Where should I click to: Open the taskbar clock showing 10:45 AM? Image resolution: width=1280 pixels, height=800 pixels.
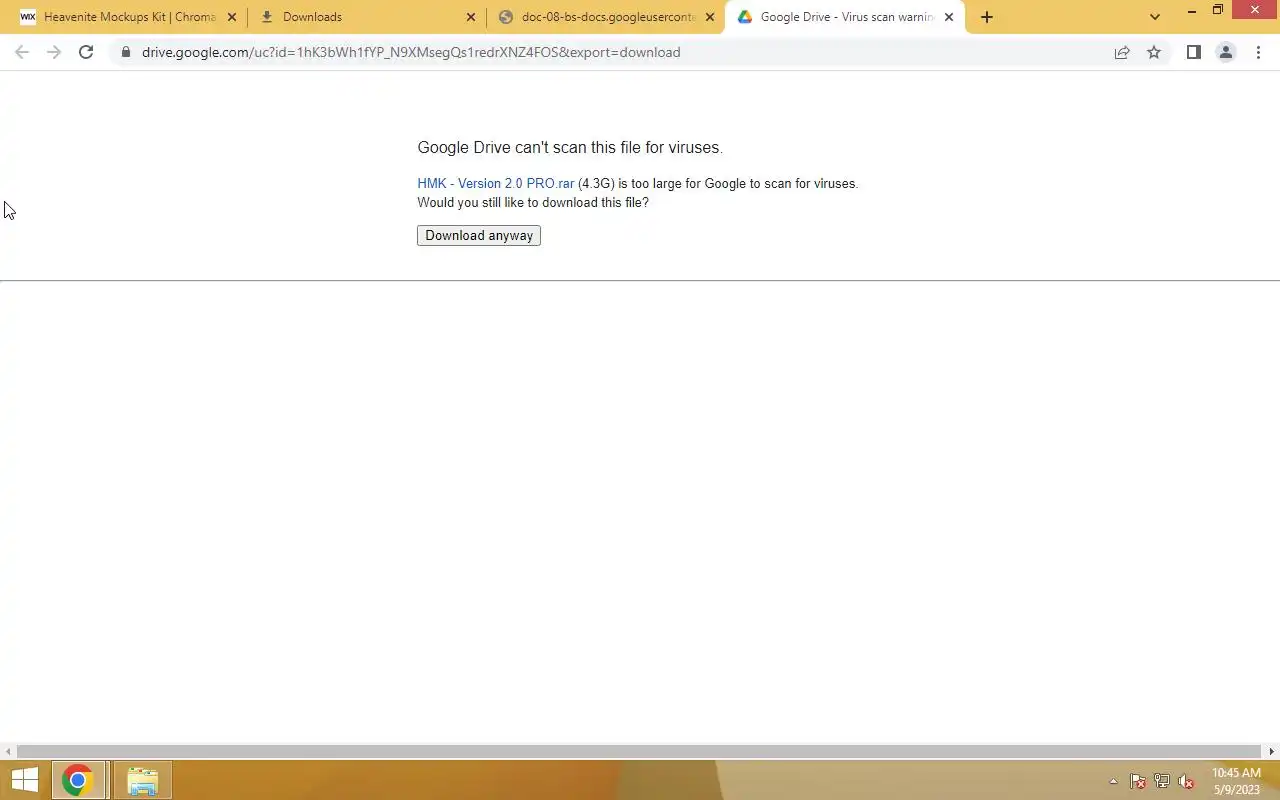coord(1237,781)
